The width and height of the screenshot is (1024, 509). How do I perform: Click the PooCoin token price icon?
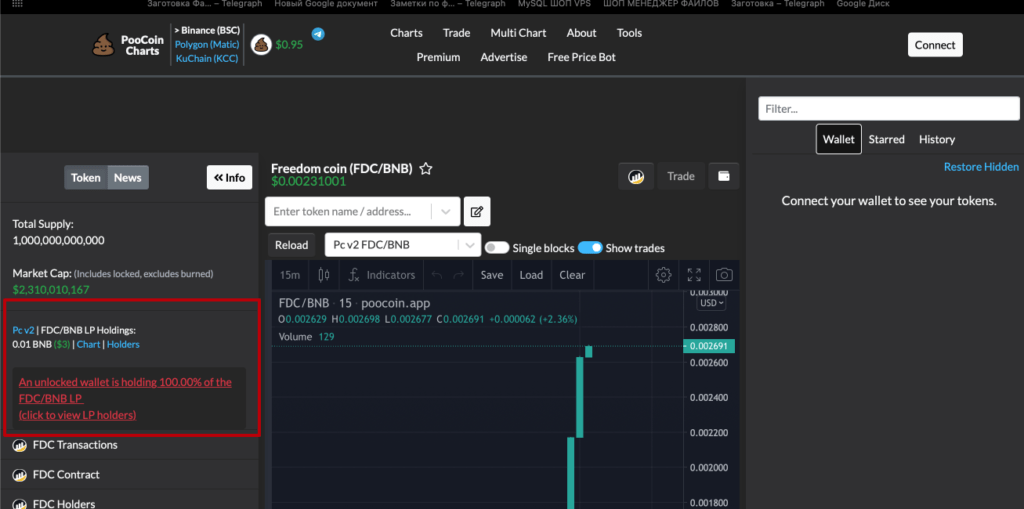pos(261,45)
